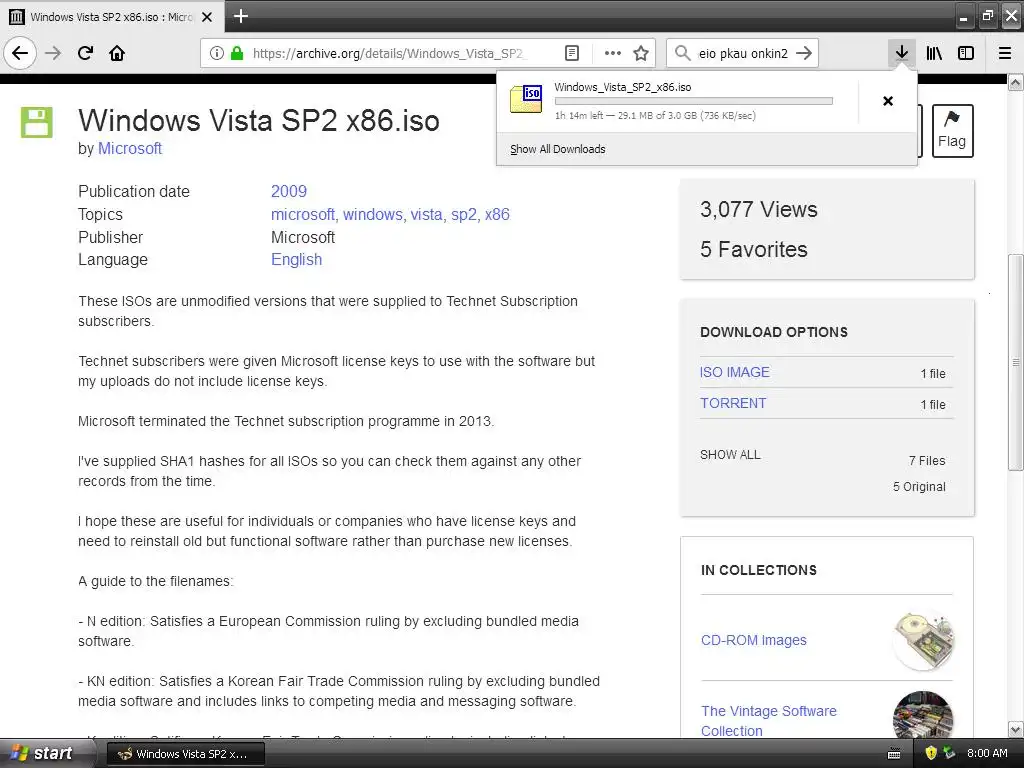Open the 'microsoft' topic link
The width and height of the screenshot is (1024, 768).
coord(304,214)
